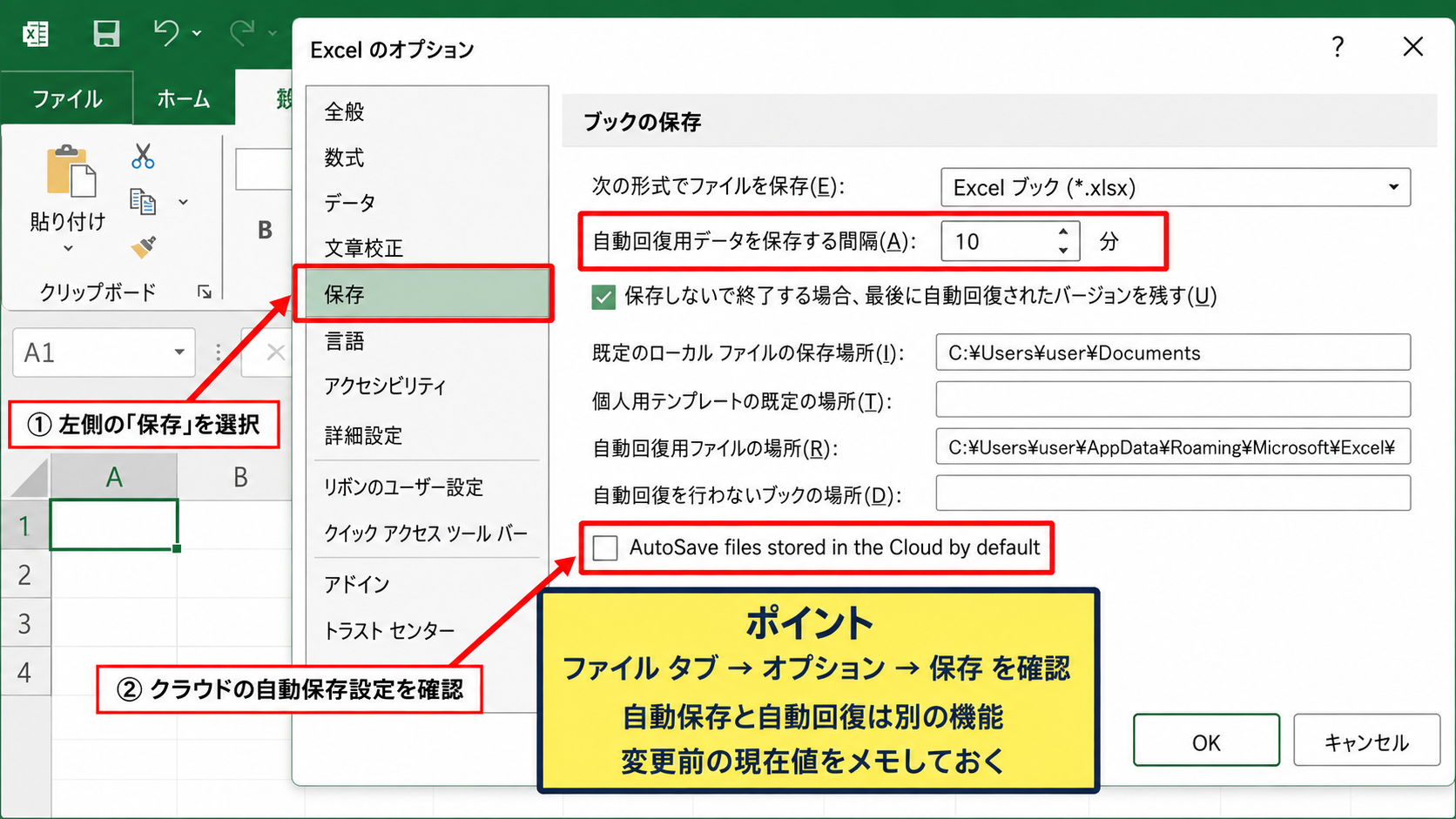Screen dimensions: 1456x819
Task: Select データ in options sidebar
Action: coord(428,203)
